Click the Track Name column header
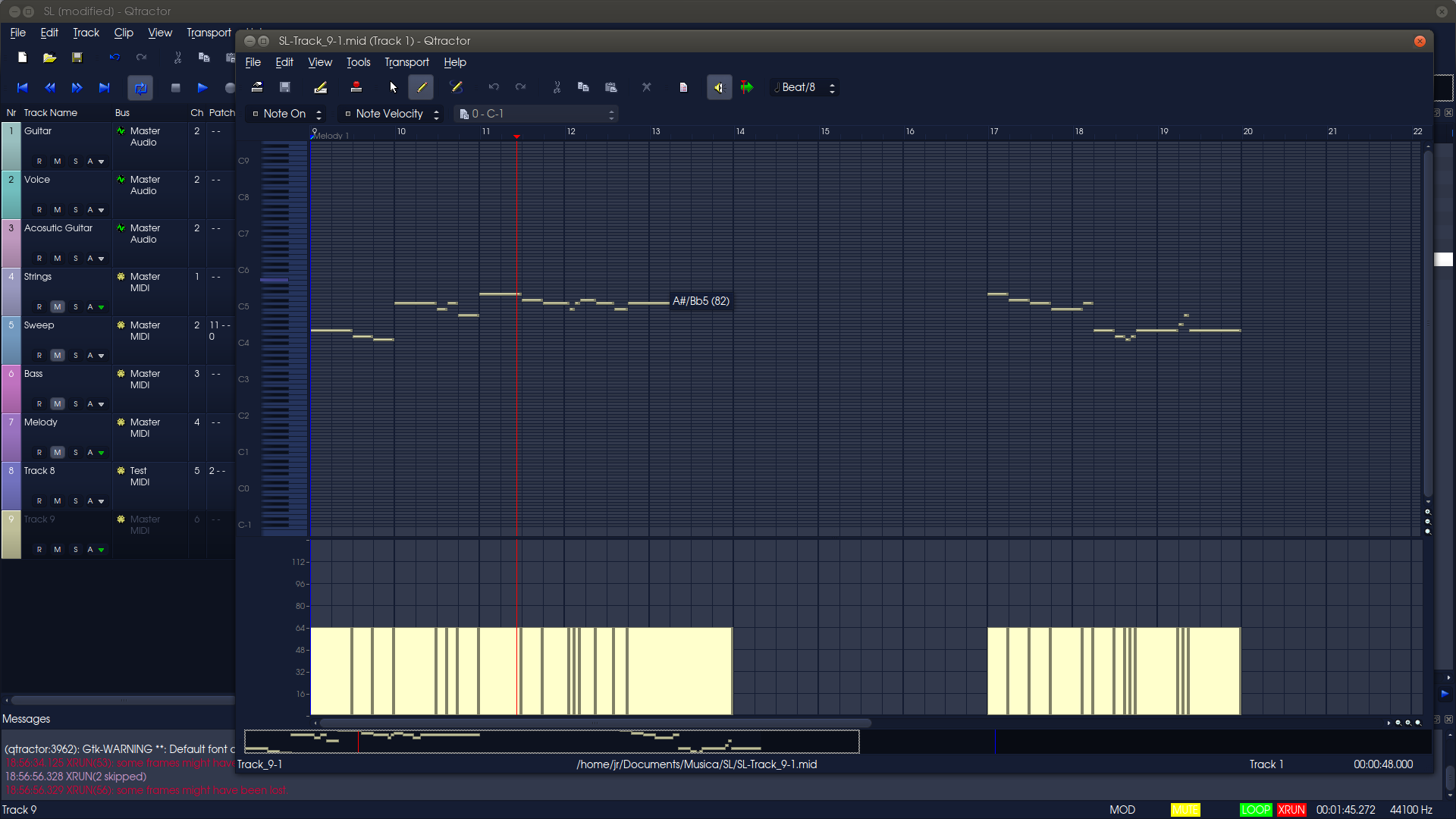1456x819 pixels. coord(51,113)
